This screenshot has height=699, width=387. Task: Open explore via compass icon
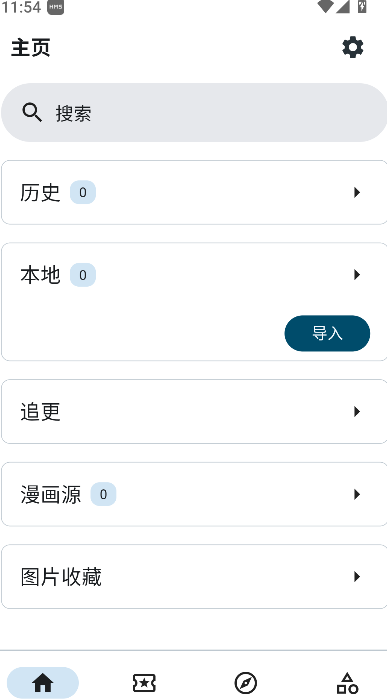pyautogui.click(x=246, y=683)
